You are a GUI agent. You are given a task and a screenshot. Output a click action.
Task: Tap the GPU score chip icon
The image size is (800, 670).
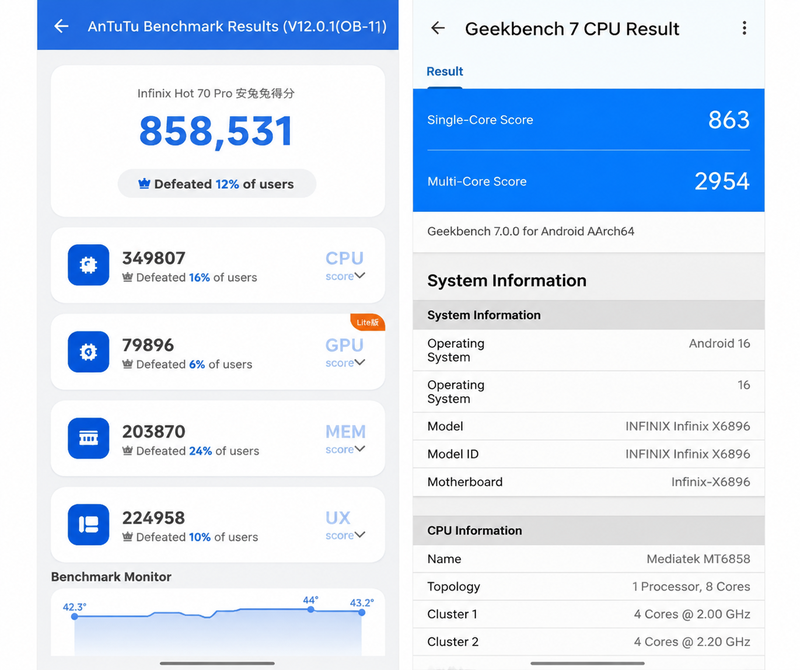click(88, 352)
